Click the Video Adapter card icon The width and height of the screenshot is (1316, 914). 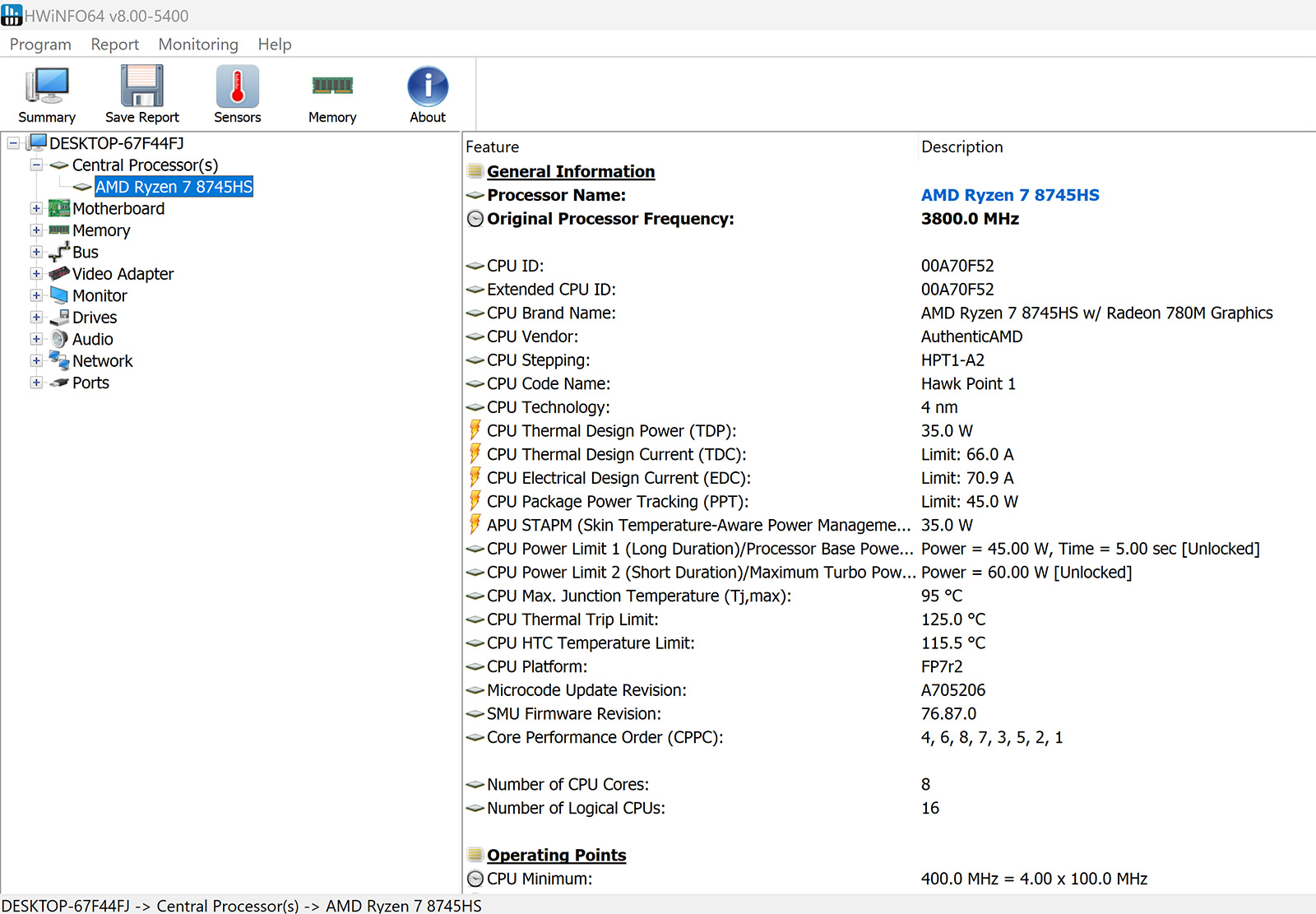pos(59,273)
